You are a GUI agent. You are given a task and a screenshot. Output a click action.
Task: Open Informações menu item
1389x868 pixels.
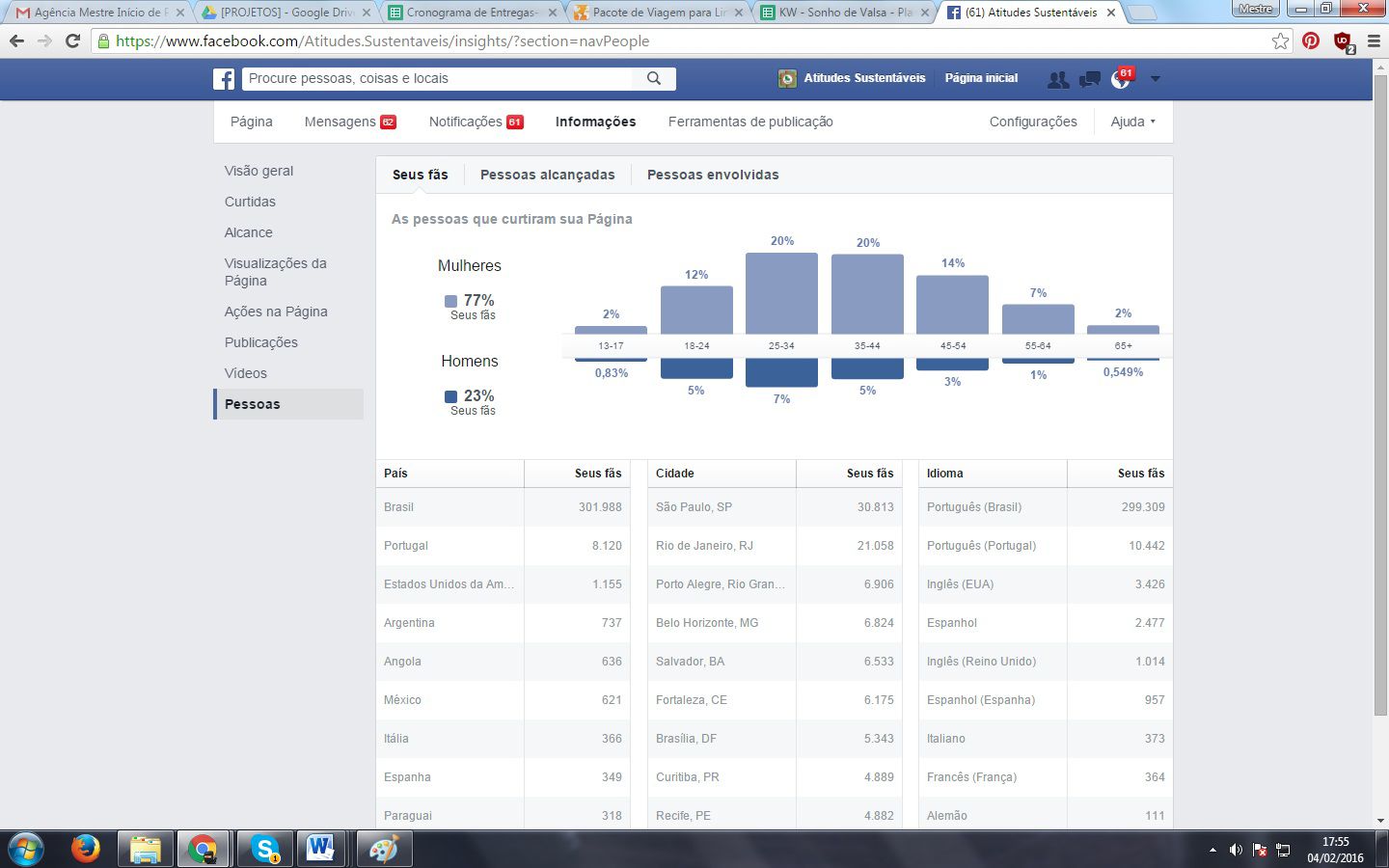coord(595,122)
